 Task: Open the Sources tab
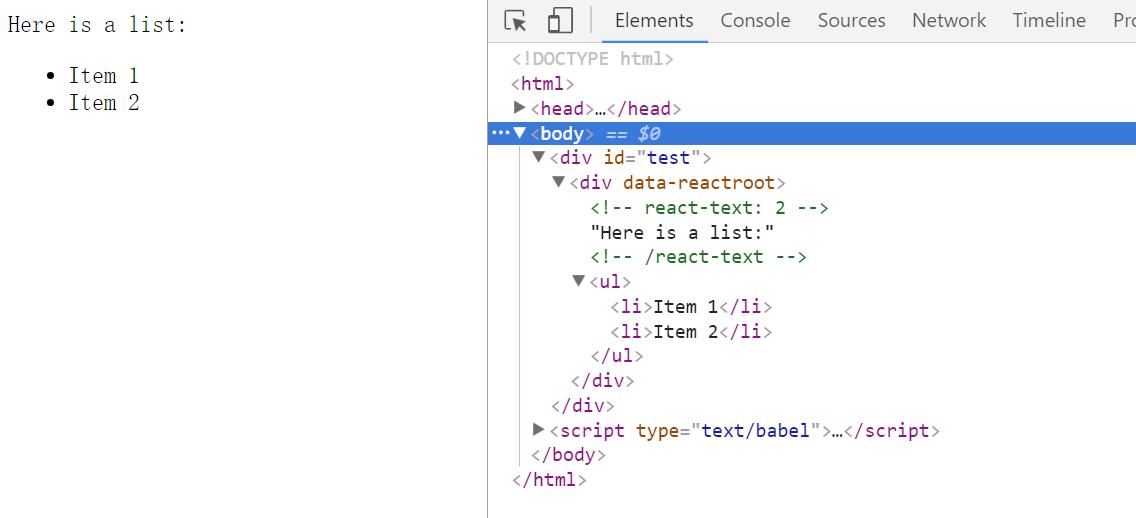851,21
